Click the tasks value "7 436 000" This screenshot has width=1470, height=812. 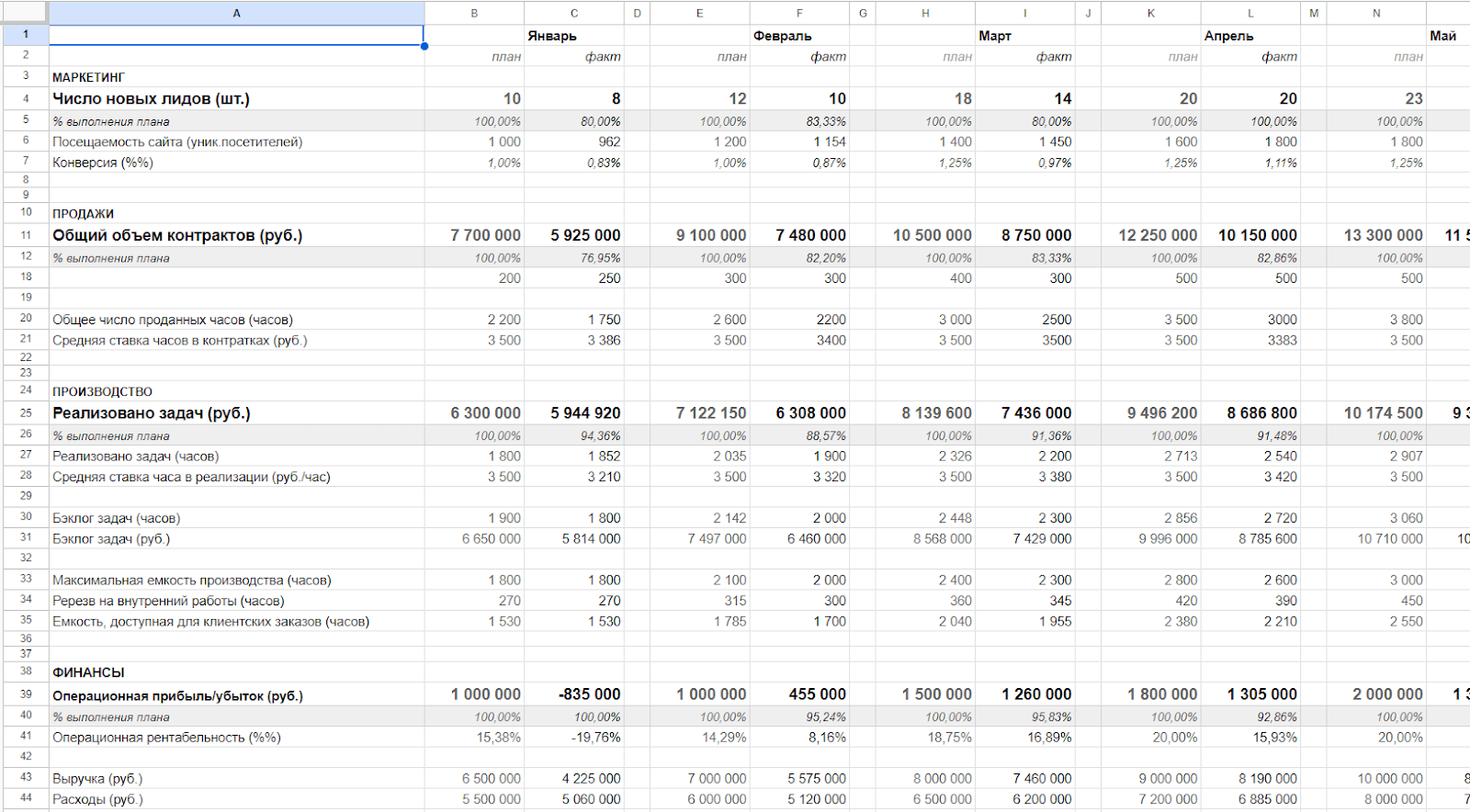tap(1025, 413)
